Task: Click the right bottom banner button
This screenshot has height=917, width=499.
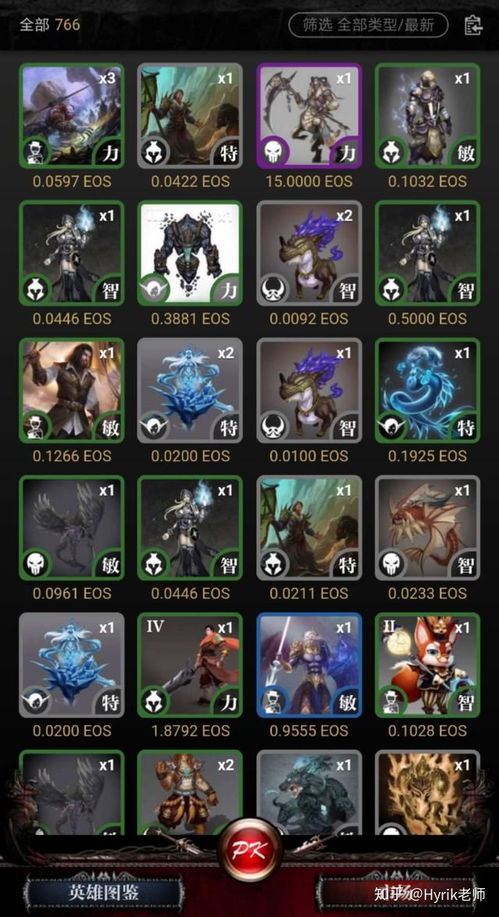Action: tap(402, 894)
